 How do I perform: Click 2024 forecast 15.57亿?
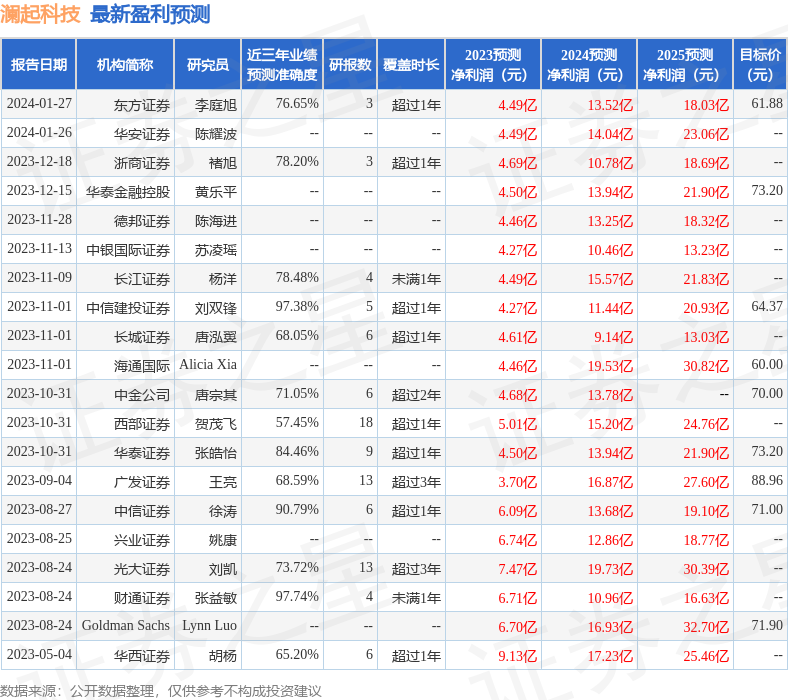tap(611, 279)
